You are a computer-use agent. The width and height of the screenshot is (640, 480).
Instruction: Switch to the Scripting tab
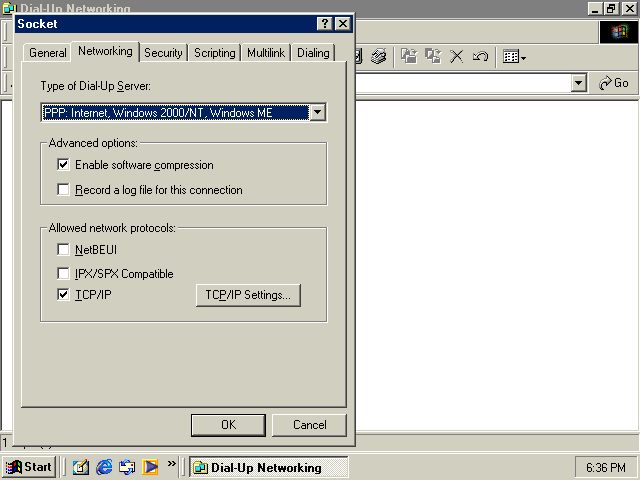tap(215, 53)
